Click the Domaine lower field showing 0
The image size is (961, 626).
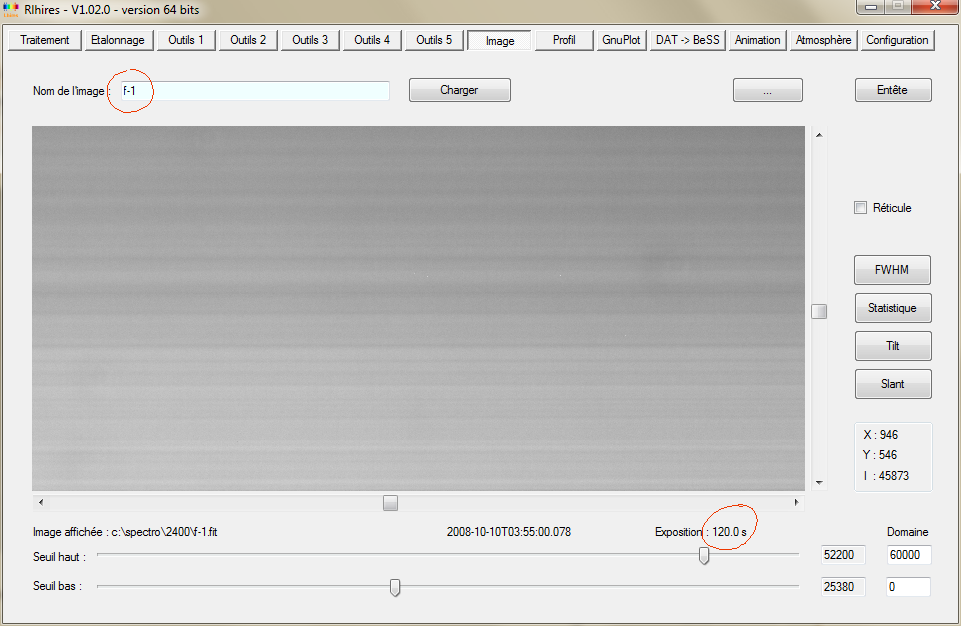[x=909, y=587]
